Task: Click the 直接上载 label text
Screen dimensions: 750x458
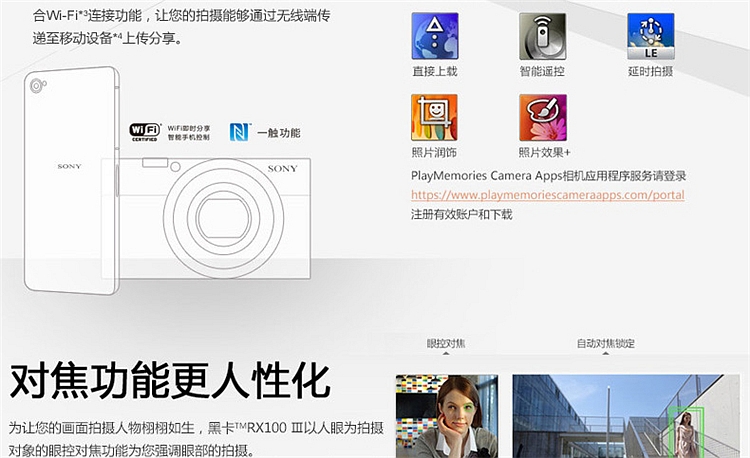Action: click(435, 71)
